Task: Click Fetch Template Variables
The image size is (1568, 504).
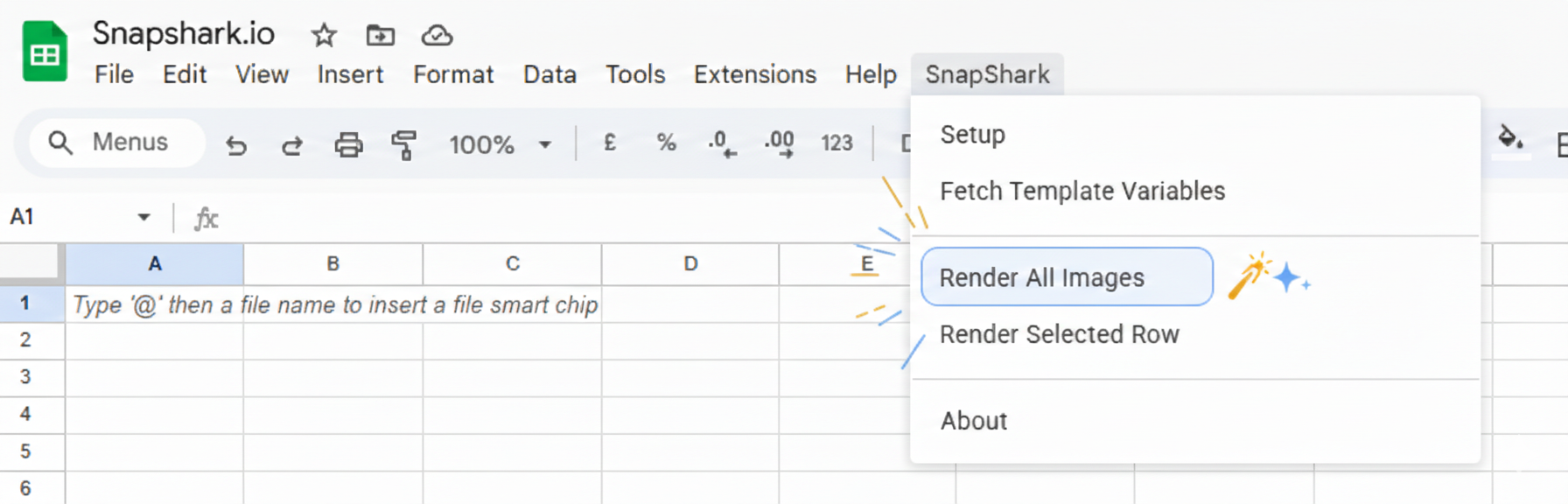Action: [1082, 191]
